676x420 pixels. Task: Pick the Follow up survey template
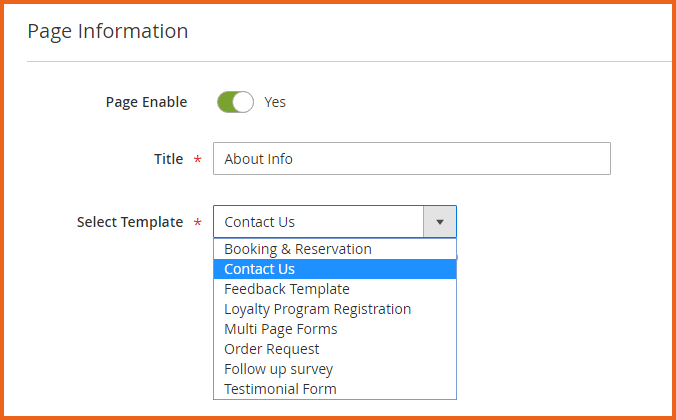tap(279, 369)
